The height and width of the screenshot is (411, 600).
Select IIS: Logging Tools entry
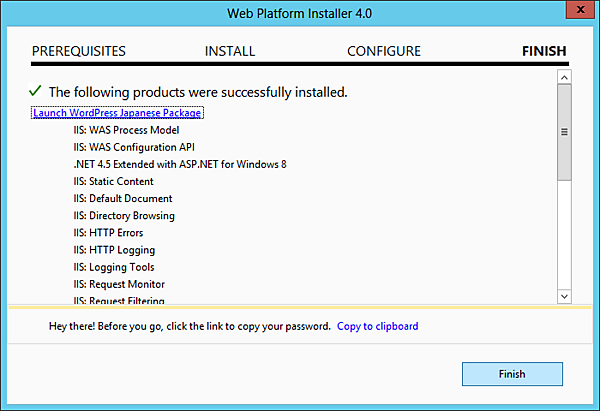click(113, 267)
